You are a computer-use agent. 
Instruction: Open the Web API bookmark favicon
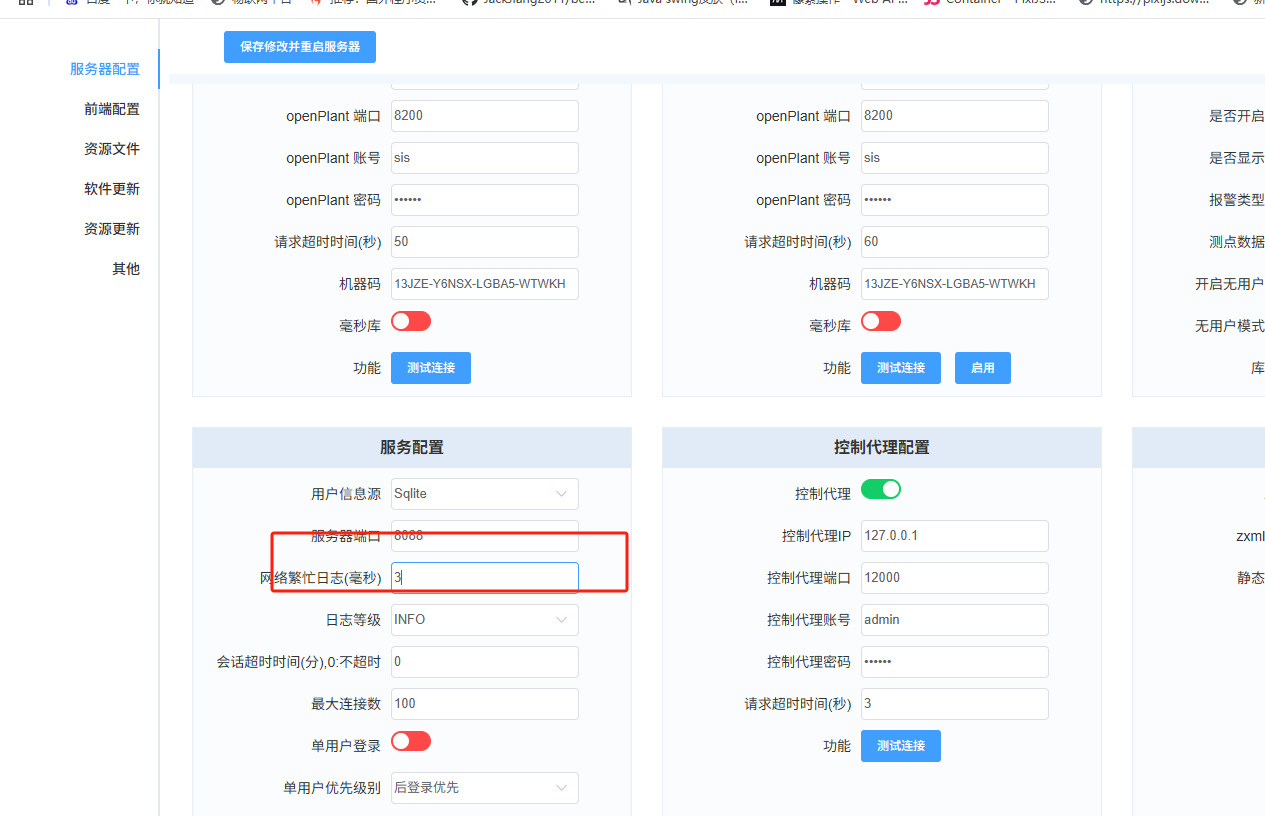778,2
